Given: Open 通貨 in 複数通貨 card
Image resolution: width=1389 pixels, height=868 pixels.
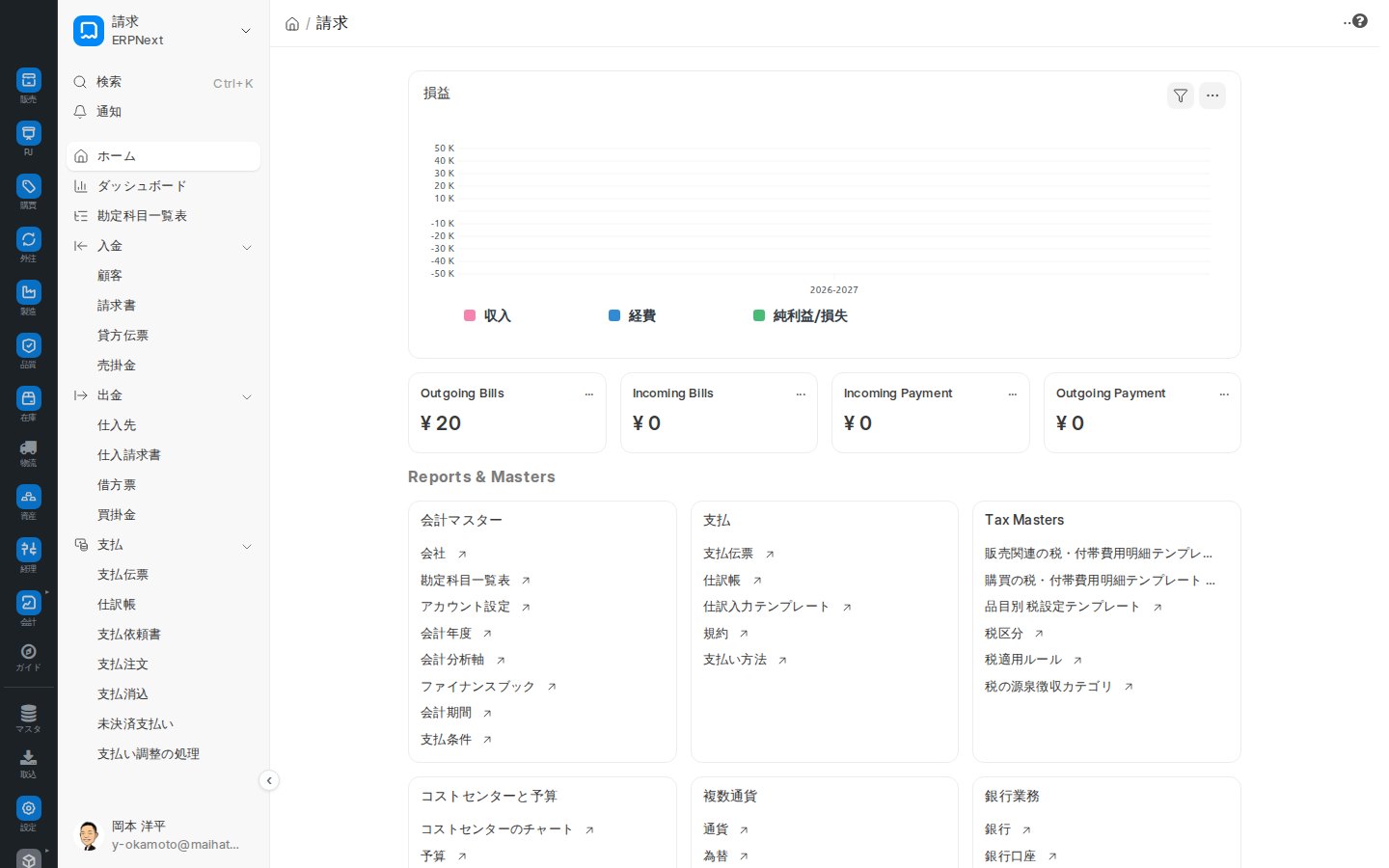Looking at the screenshot, I should (x=716, y=829).
